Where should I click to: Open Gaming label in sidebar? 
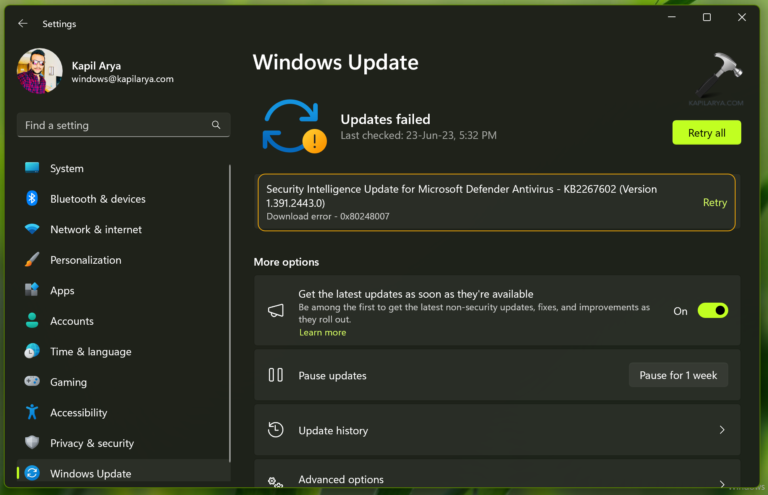(x=69, y=382)
